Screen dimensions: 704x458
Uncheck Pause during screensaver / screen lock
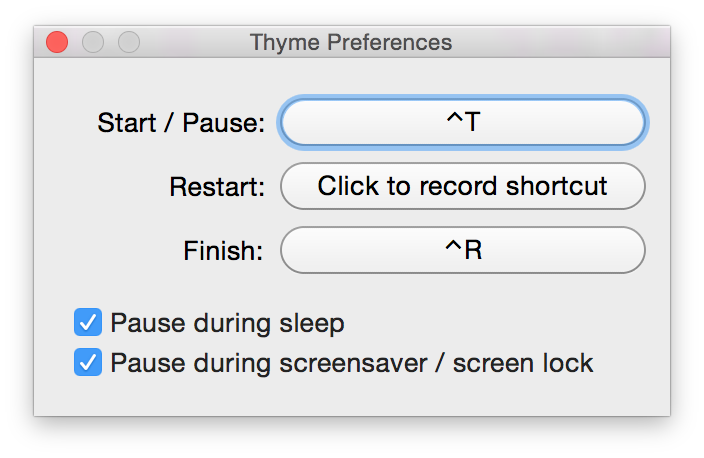[88, 362]
